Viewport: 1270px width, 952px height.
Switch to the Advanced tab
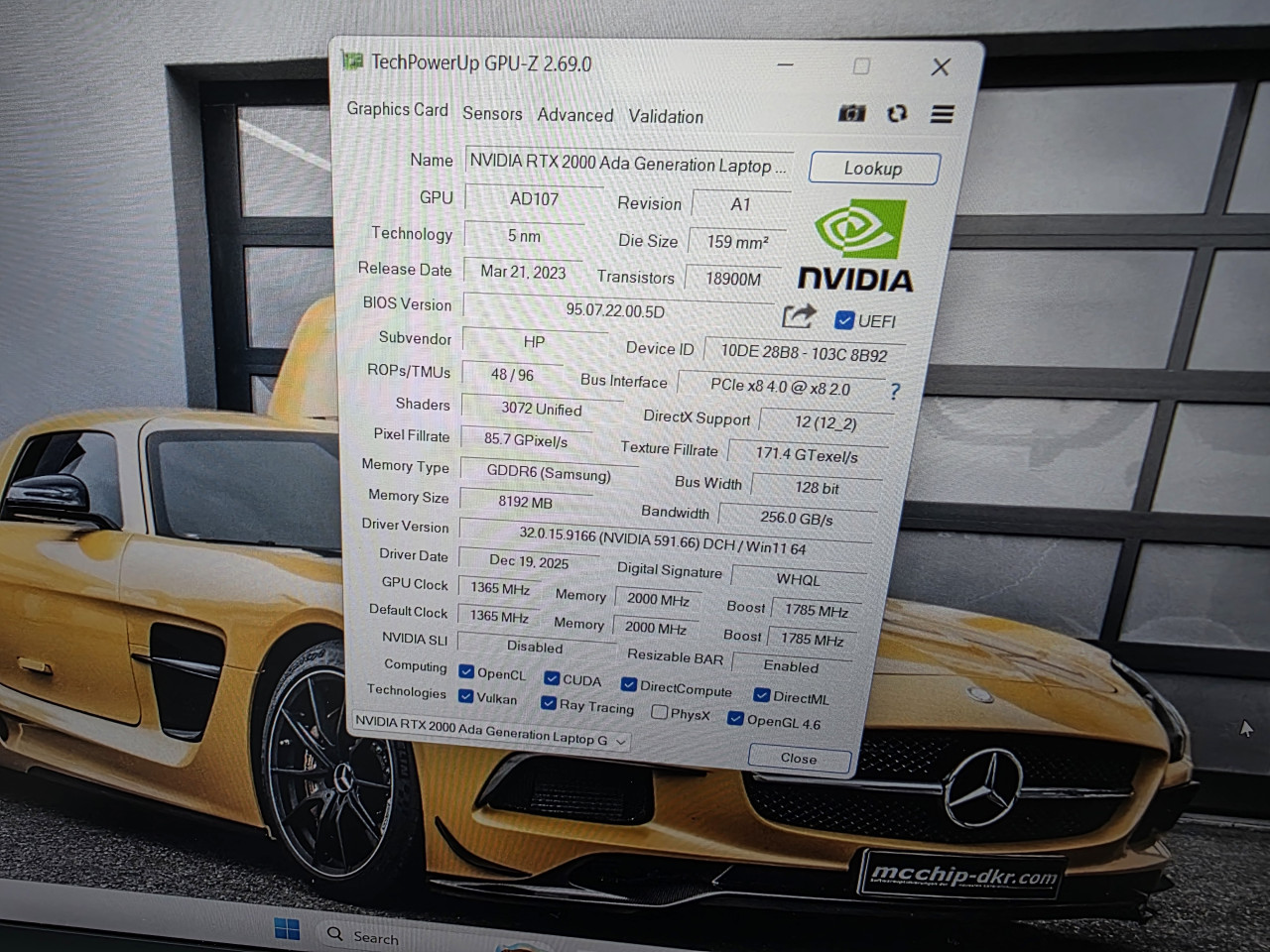(x=575, y=115)
